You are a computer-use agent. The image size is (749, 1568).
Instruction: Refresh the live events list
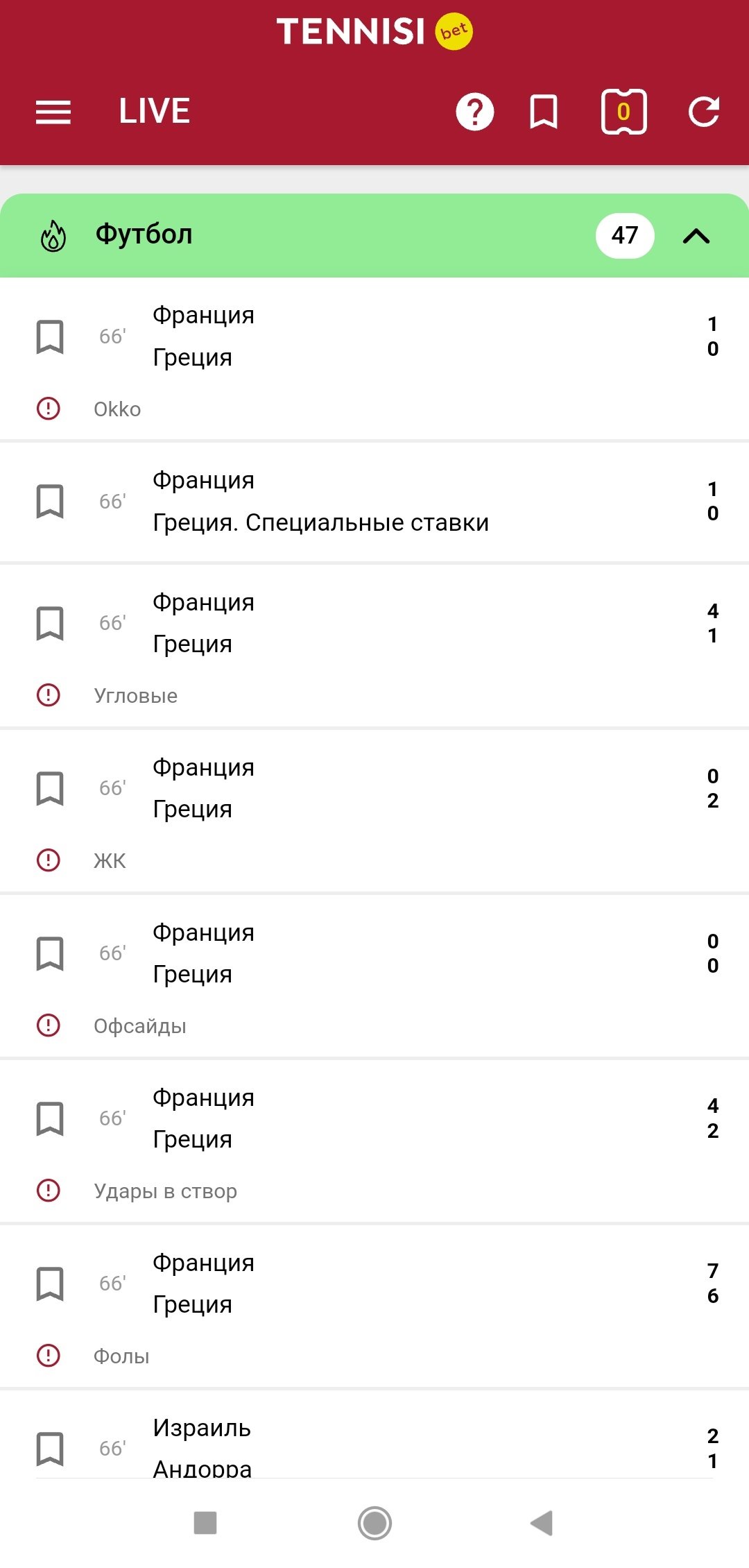(x=703, y=112)
